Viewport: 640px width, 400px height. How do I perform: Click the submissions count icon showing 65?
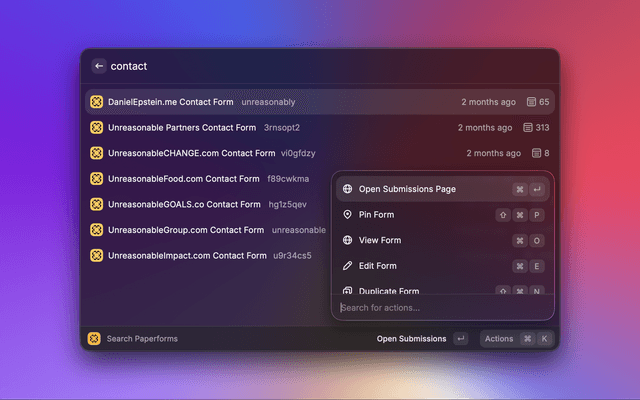(x=531, y=102)
